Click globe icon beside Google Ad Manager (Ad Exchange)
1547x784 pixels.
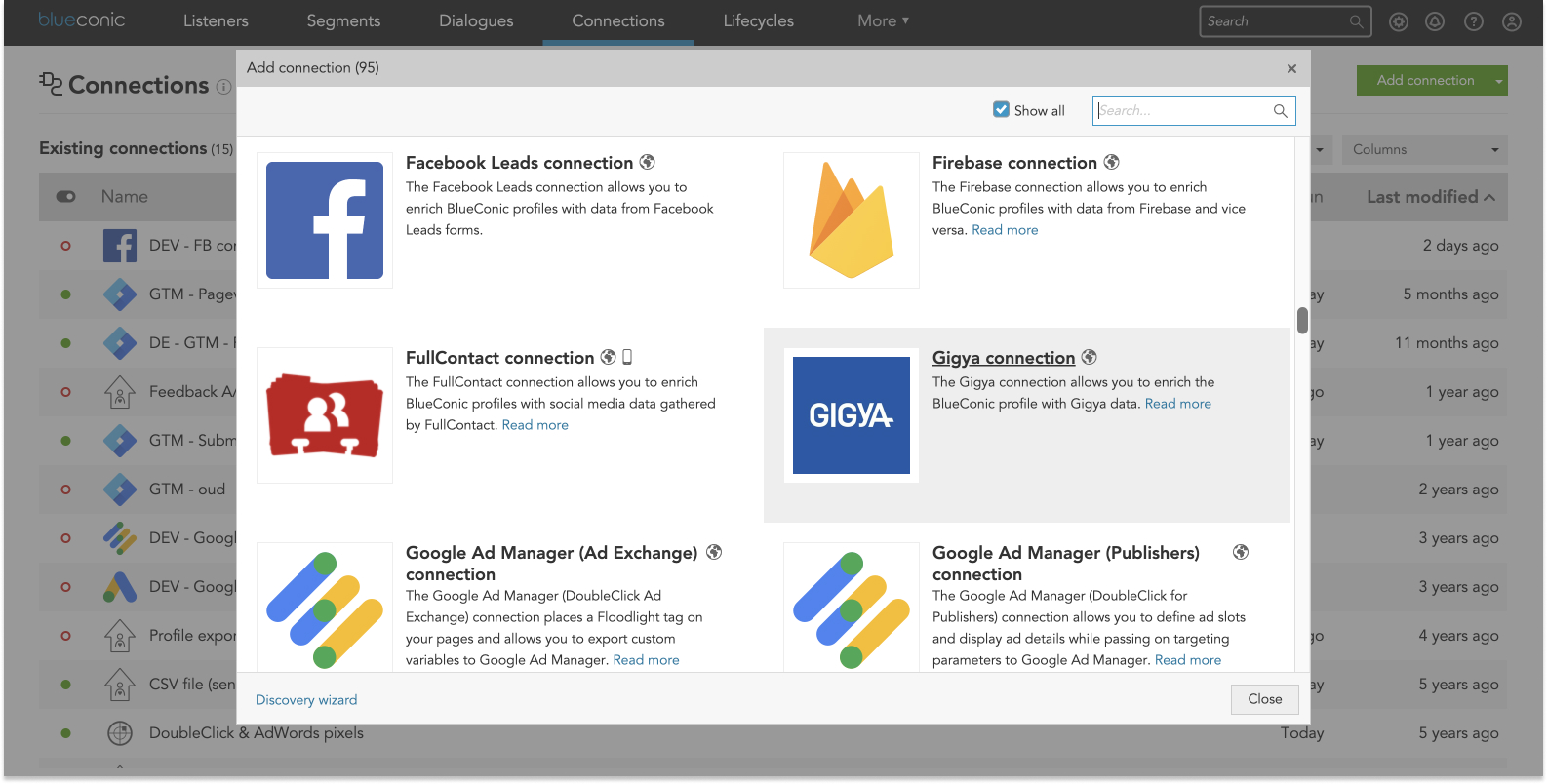(714, 552)
